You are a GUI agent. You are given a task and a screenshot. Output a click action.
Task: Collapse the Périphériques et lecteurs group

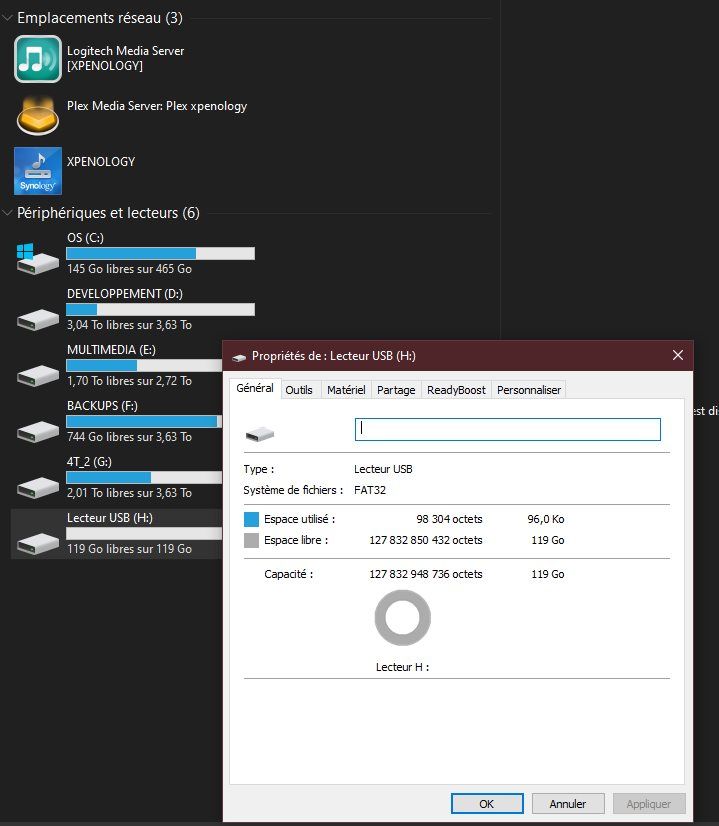(x=7, y=213)
